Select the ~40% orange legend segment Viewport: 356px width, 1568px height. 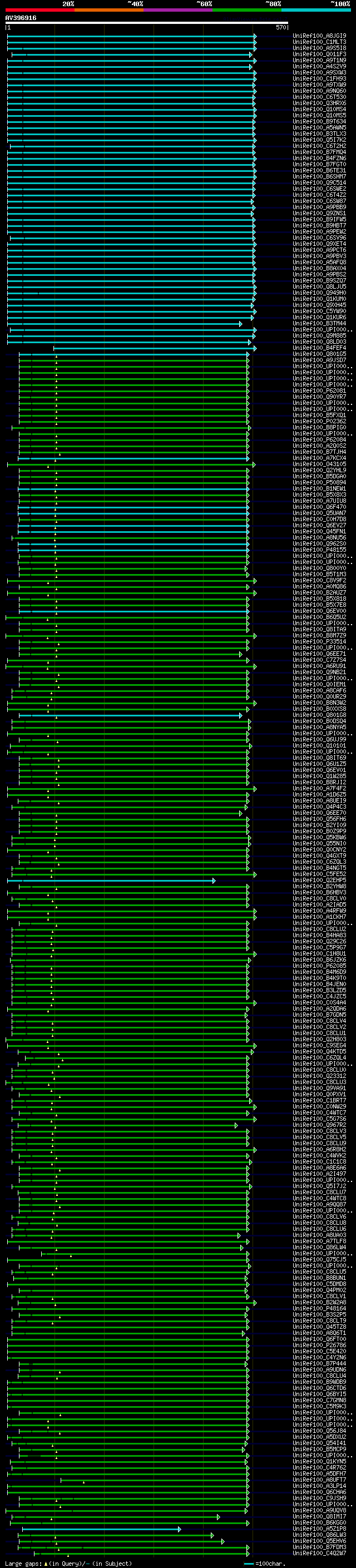click(109, 10)
